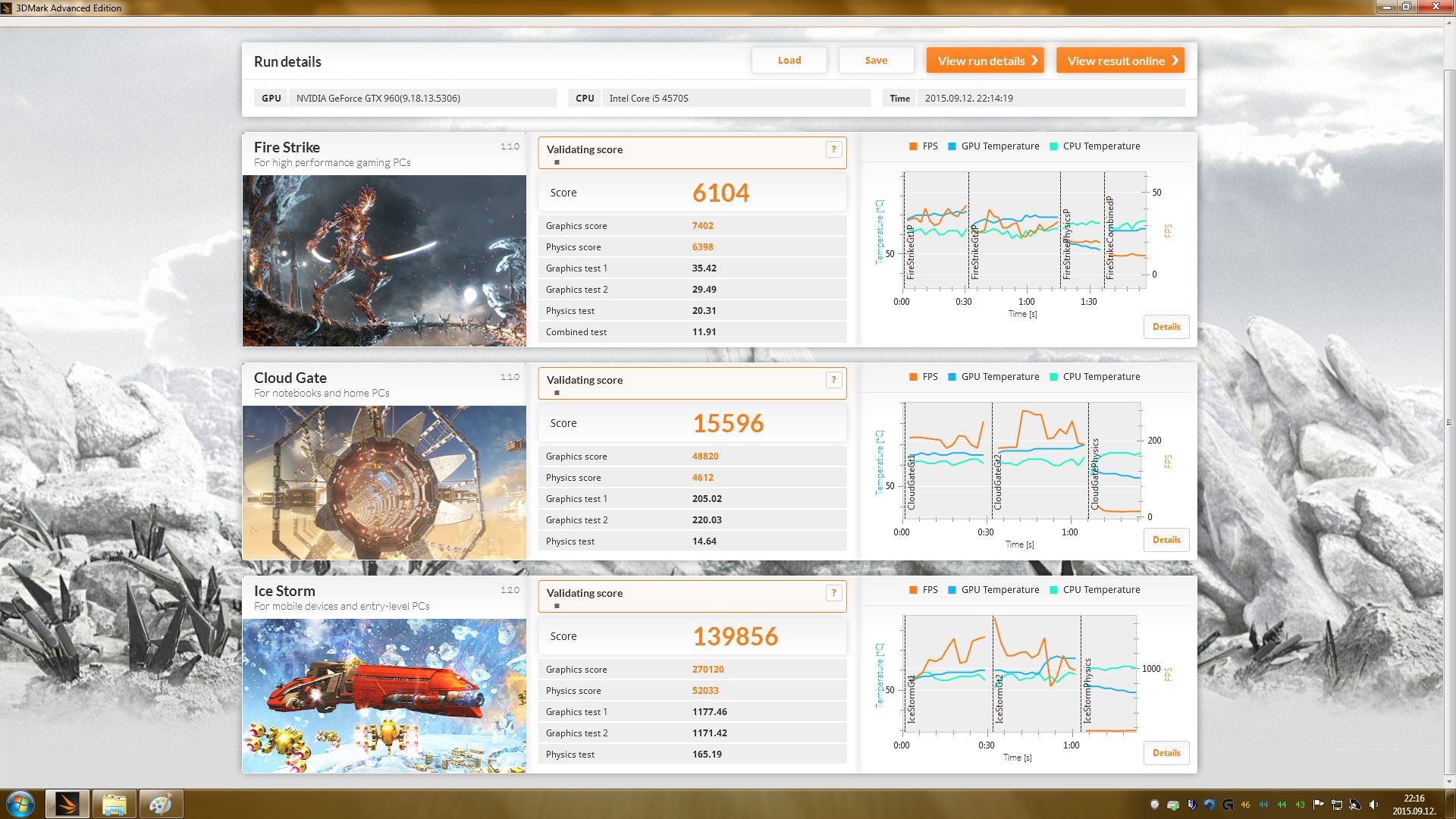Click Ice Storm score 139856
This screenshot has height=819, width=1456.
coord(735,636)
